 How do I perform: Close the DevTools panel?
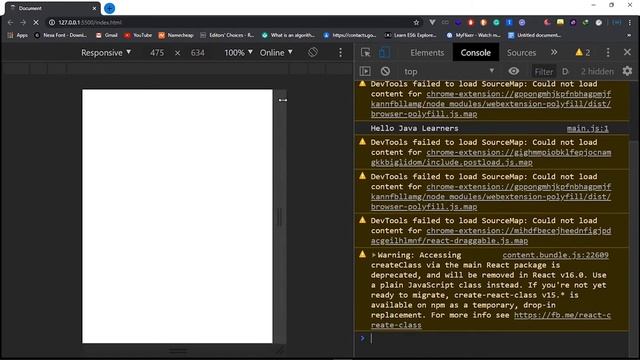(627, 52)
